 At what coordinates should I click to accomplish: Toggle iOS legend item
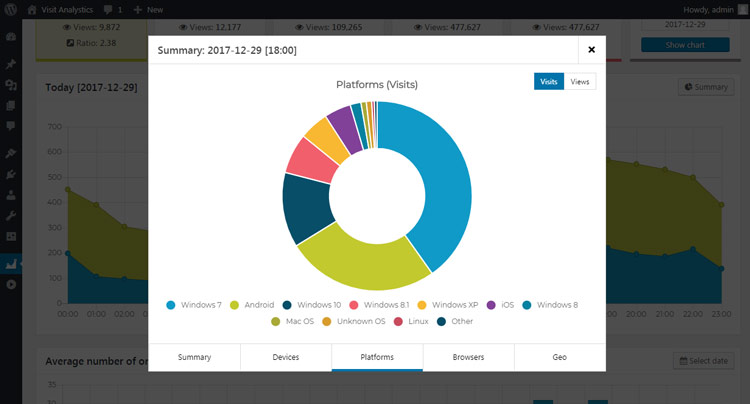pos(500,305)
